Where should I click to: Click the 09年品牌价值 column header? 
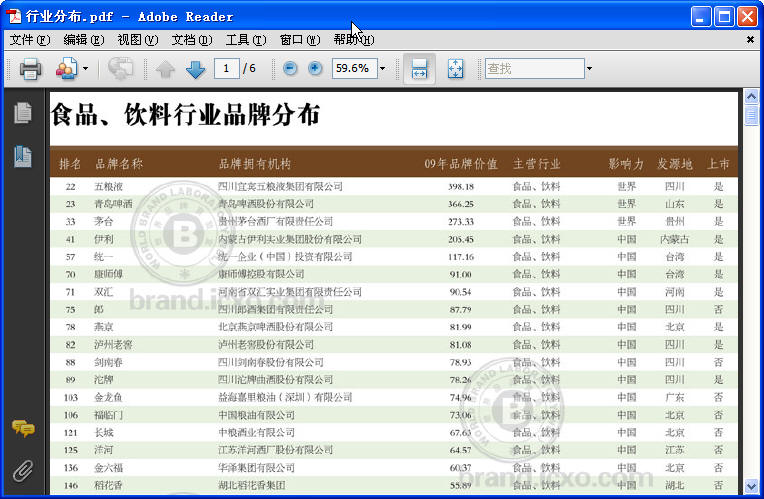[x=461, y=164]
